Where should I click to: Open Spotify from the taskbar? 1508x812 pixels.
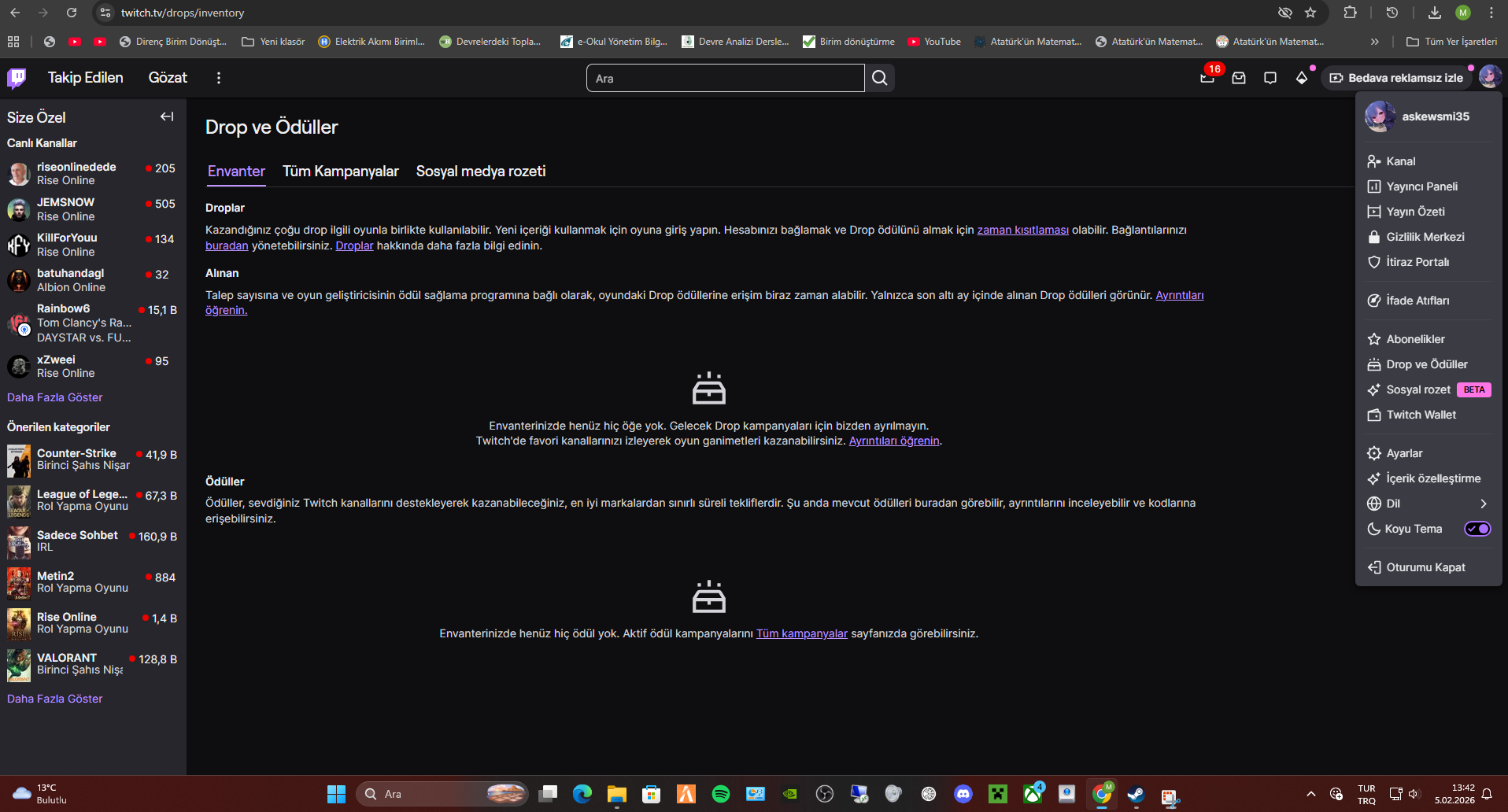721,794
